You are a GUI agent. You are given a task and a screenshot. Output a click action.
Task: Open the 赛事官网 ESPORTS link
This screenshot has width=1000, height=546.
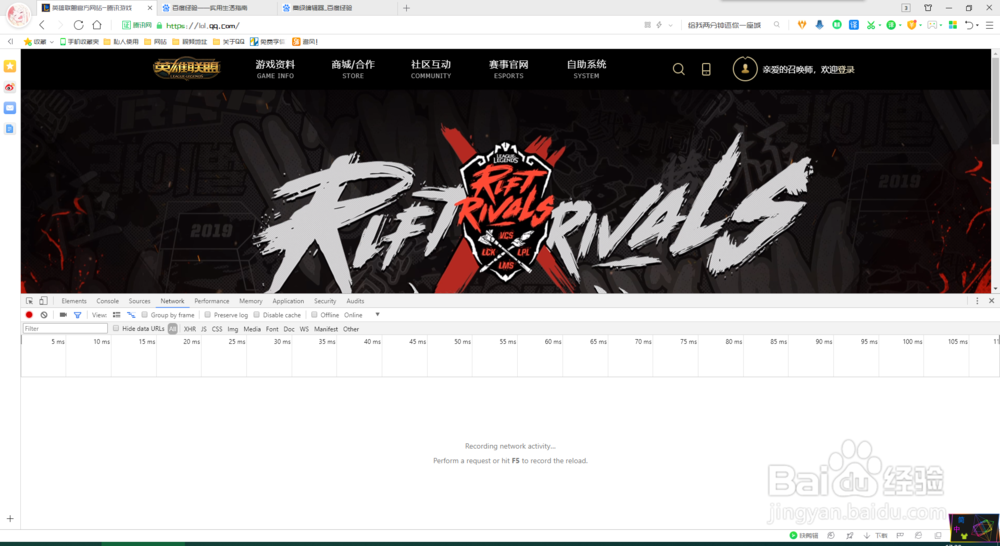[x=508, y=69]
